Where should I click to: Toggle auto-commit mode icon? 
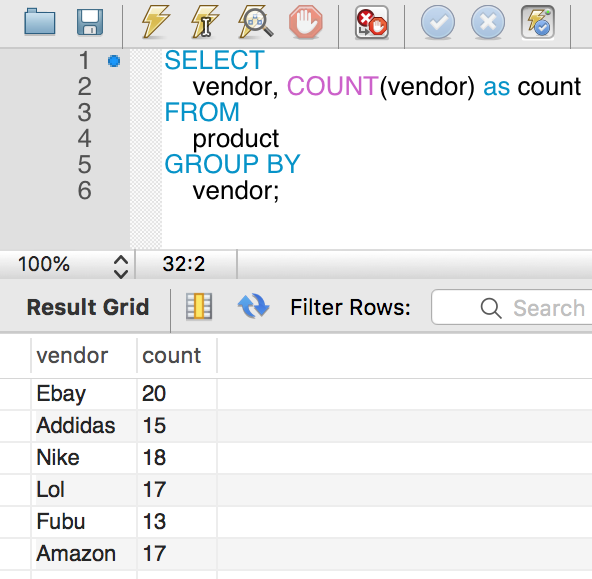[538, 22]
